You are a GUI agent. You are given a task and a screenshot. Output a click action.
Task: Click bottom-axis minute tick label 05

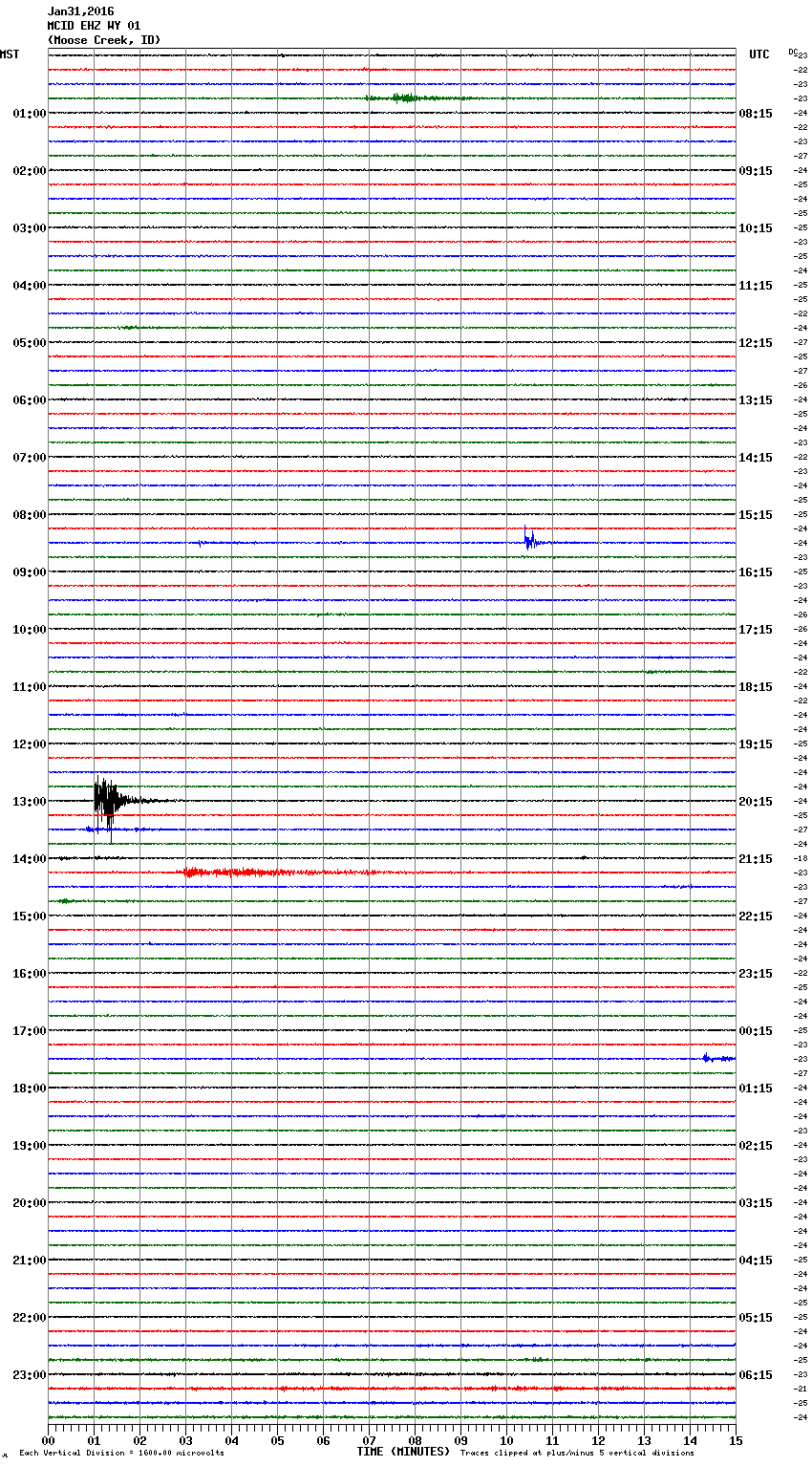point(277,1441)
